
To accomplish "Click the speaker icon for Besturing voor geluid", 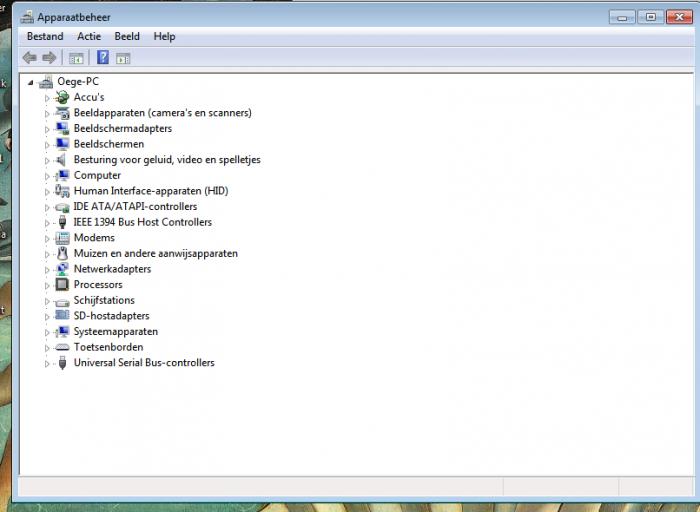I will [x=62, y=160].
